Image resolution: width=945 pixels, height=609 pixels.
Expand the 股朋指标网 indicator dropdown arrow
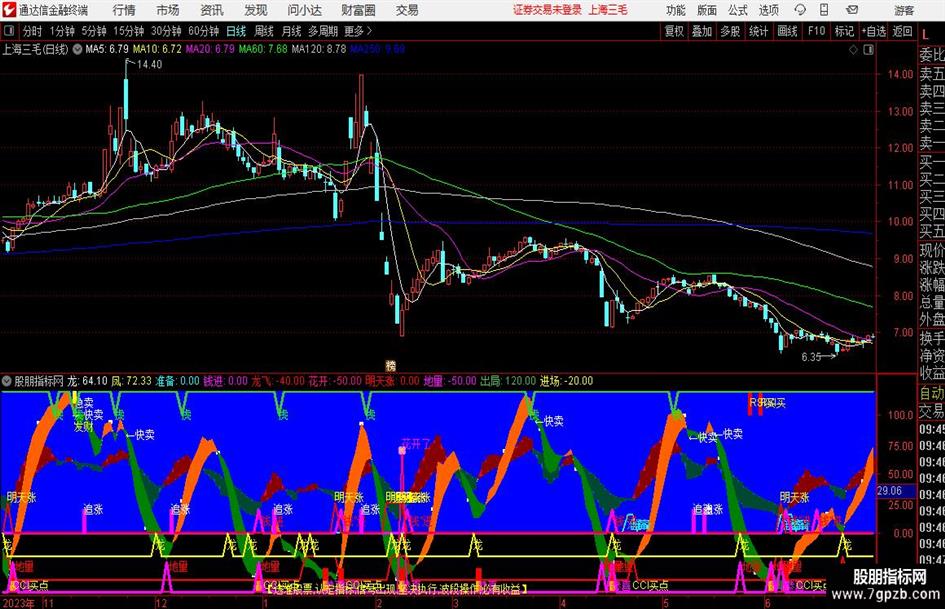(x=7, y=381)
